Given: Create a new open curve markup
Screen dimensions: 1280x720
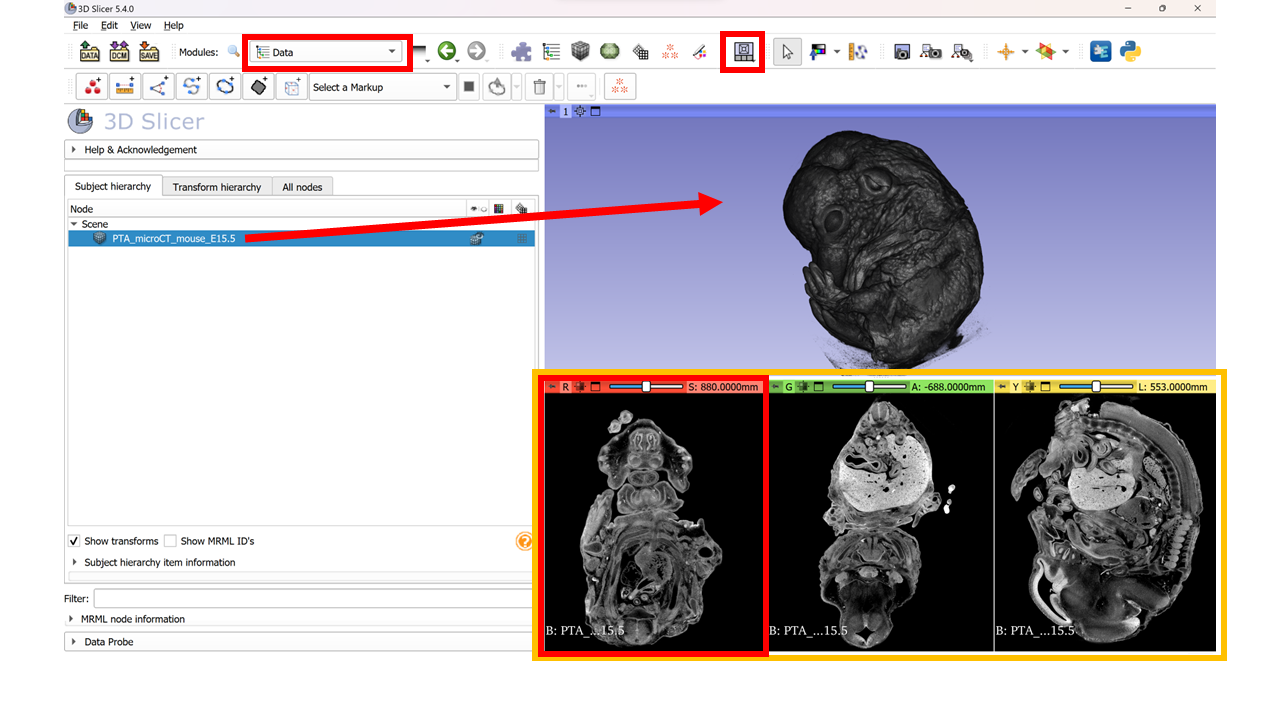Looking at the screenshot, I should click(x=191, y=87).
